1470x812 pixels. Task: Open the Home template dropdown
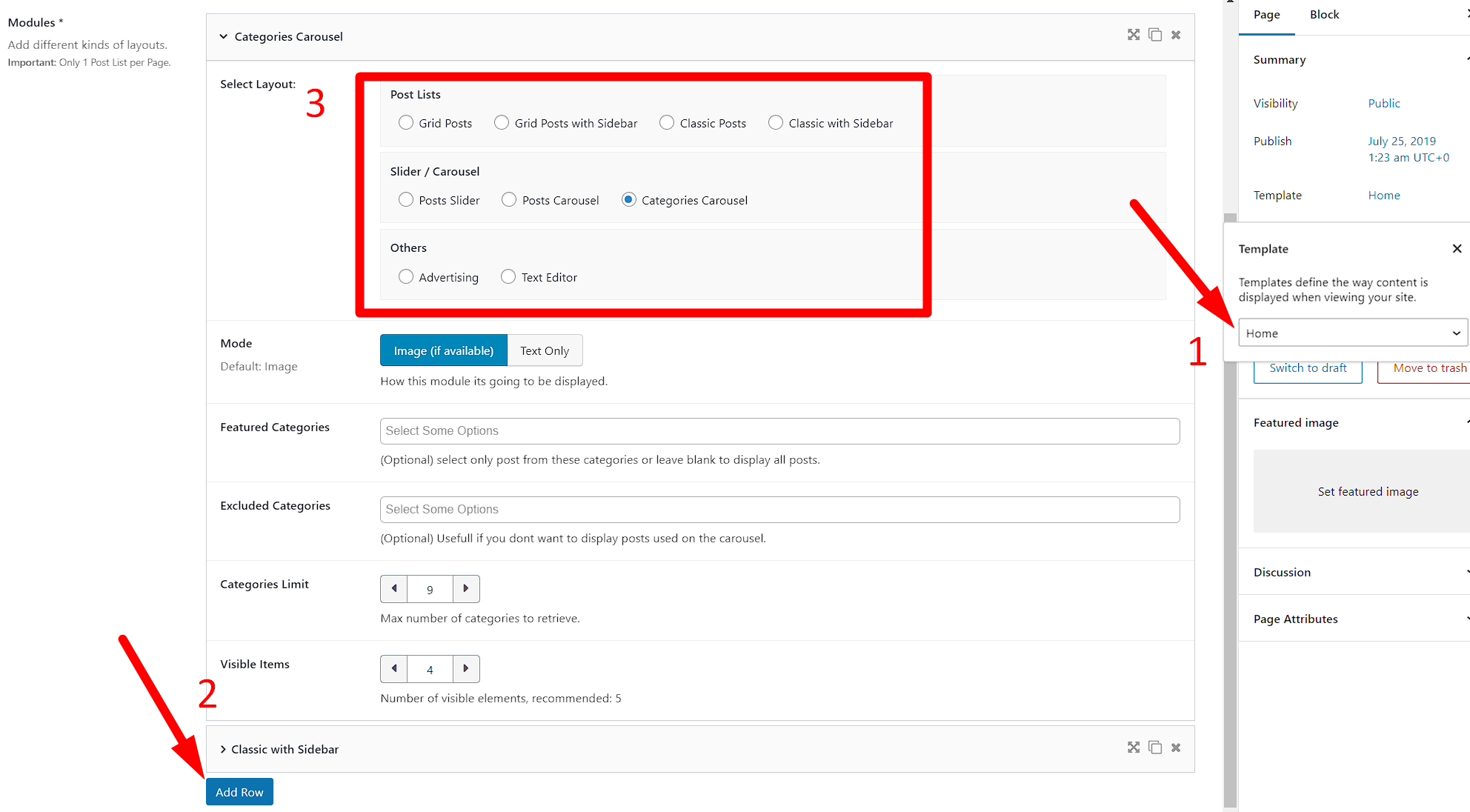(x=1353, y=333)
